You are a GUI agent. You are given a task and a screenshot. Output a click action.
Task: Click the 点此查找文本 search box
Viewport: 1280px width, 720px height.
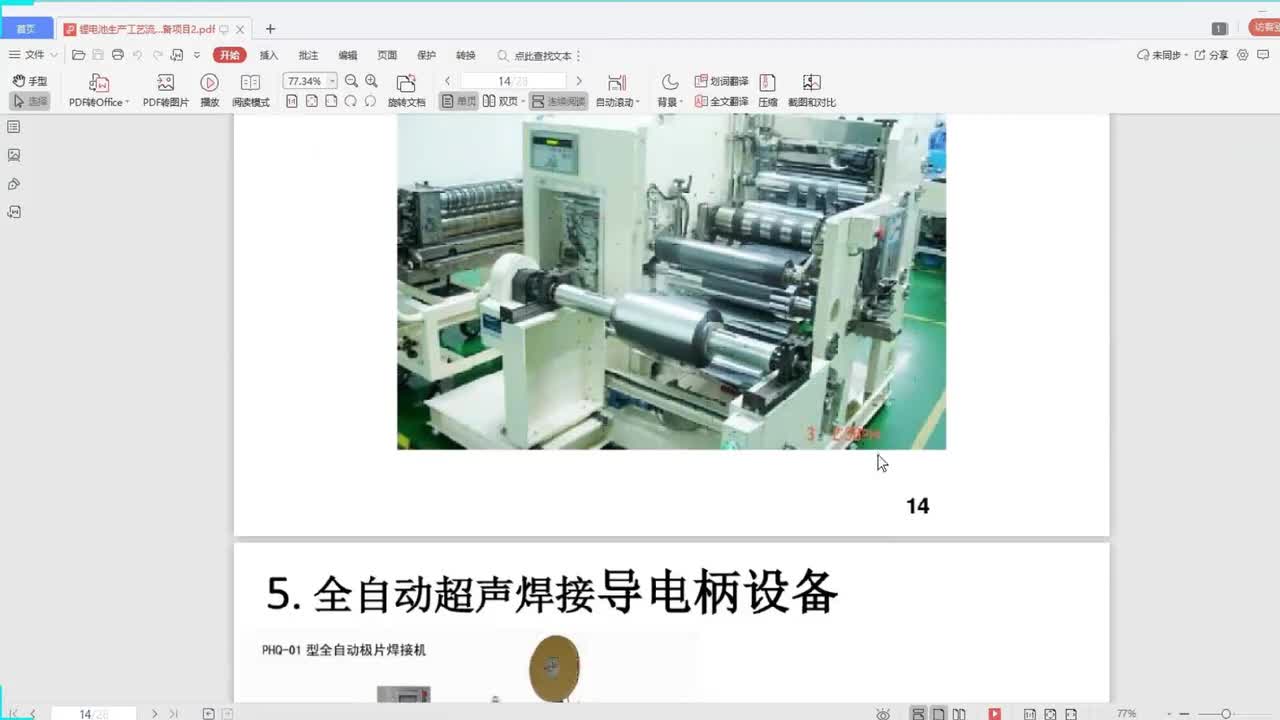[538, 56]
